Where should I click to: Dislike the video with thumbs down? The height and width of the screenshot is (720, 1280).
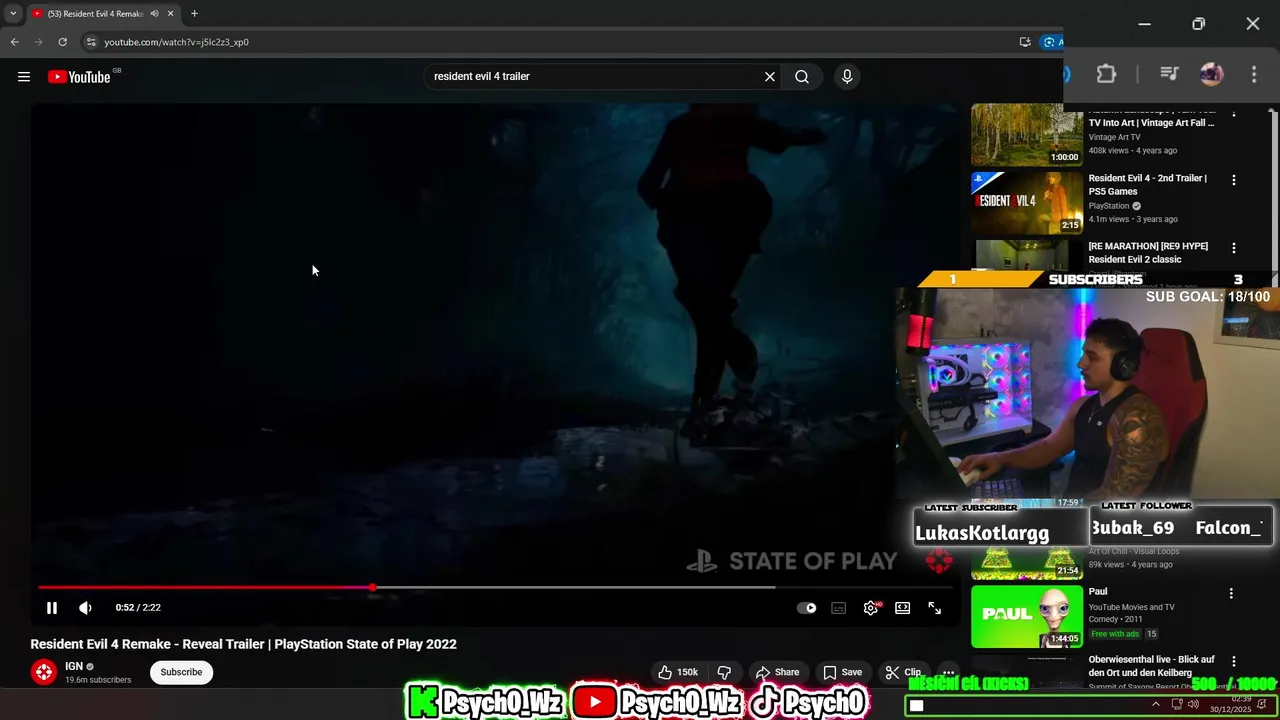pyautogui.click(x=725, y=672)
